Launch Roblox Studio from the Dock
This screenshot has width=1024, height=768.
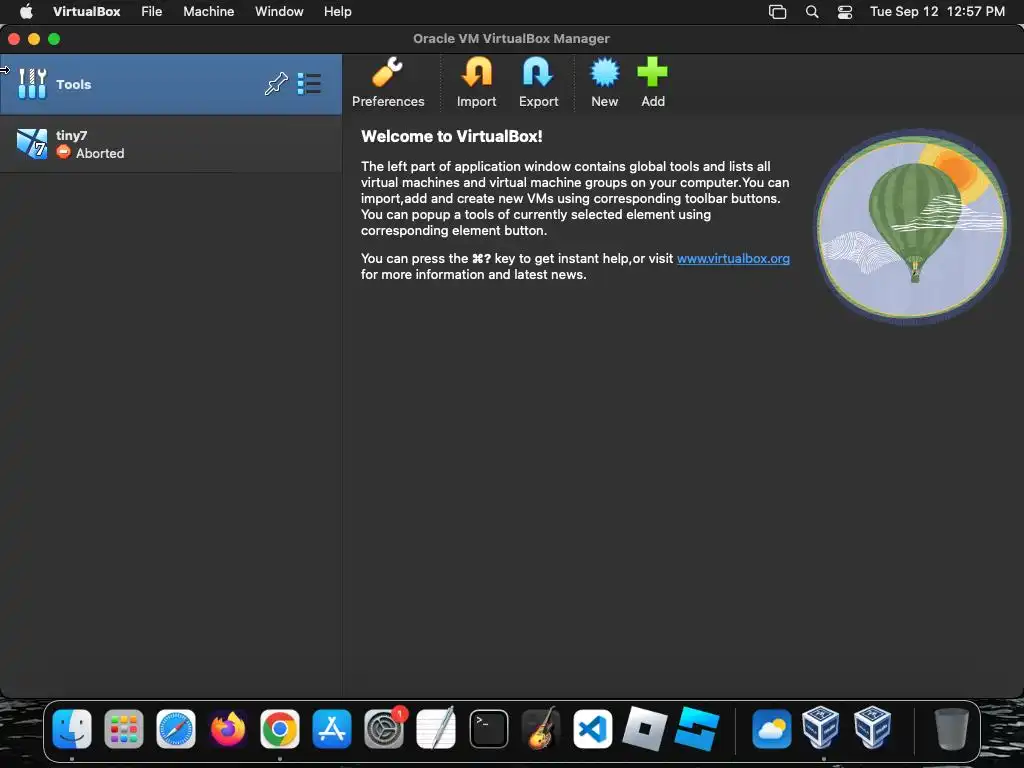coord(697,729)
